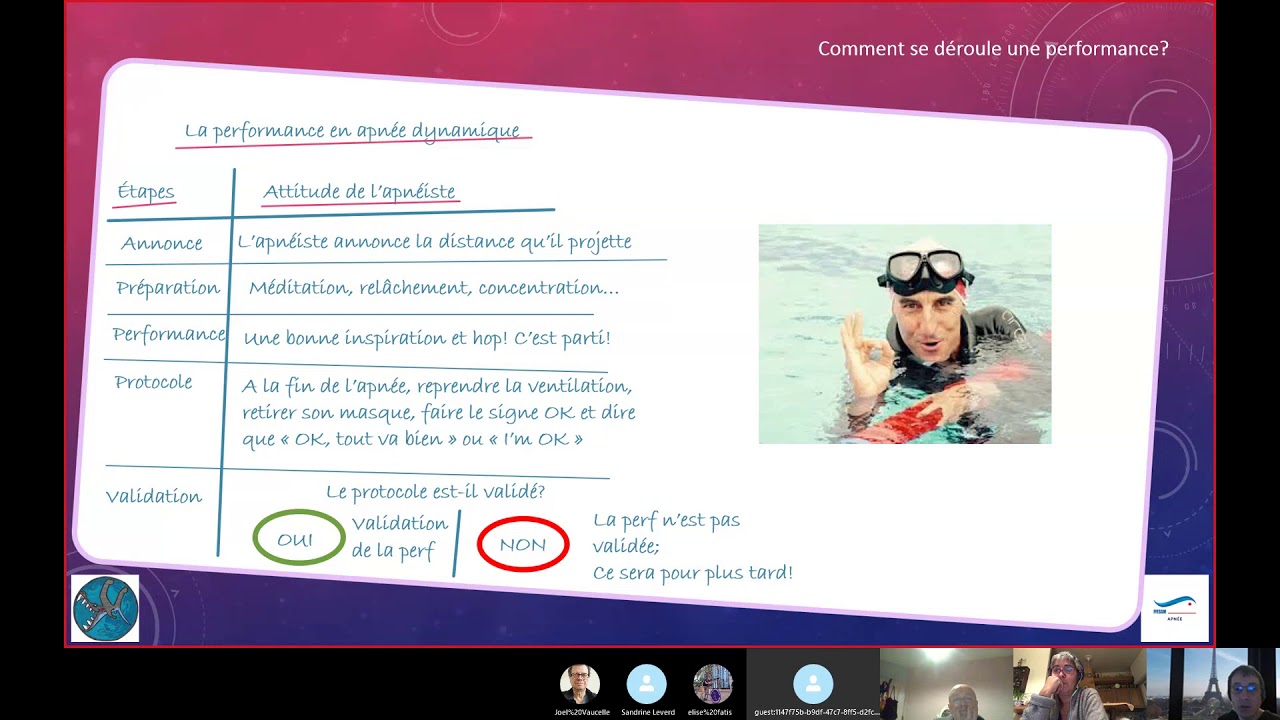Click the FFESSM Apnée logo
1280x720 pixels.
[1175, 608]
